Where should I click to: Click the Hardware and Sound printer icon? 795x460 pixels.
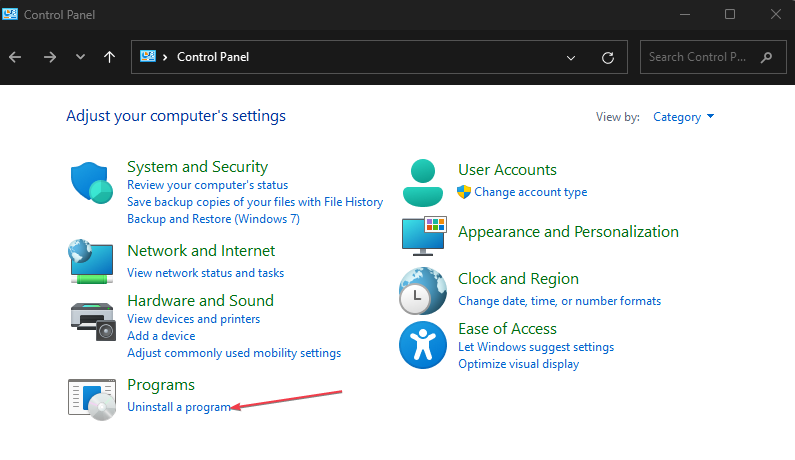(93, 322)
